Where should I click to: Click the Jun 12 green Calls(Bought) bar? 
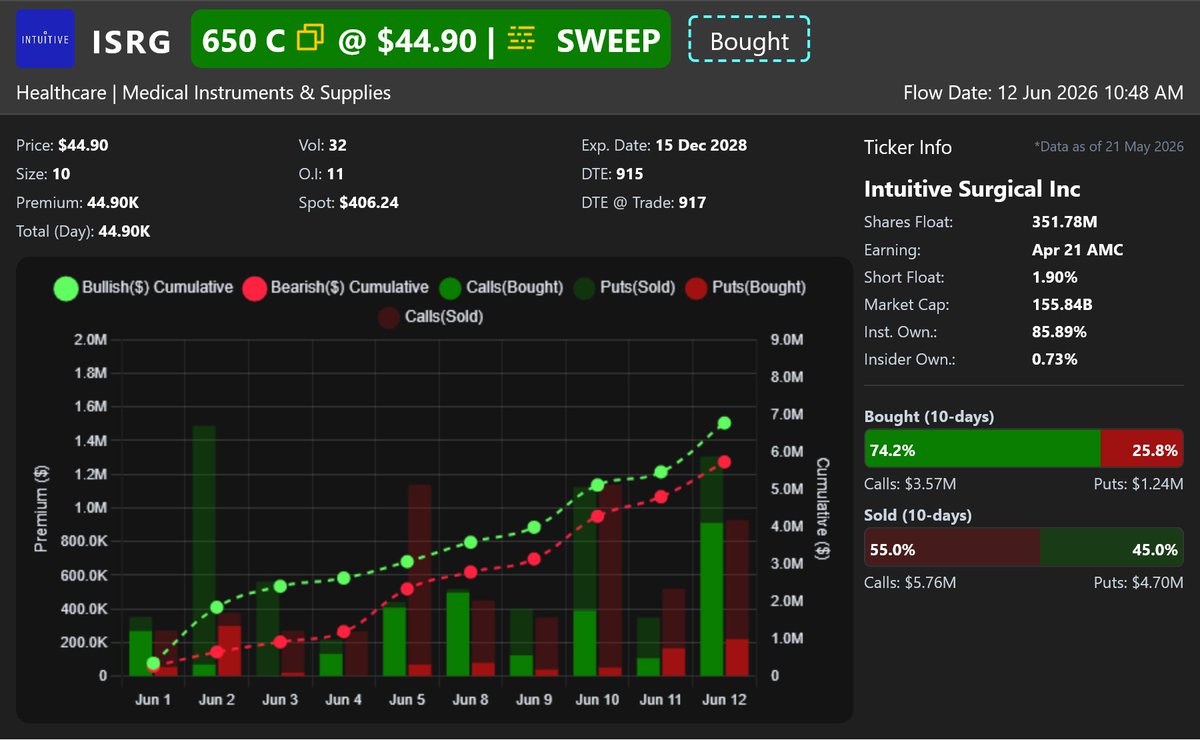(712, 598)
